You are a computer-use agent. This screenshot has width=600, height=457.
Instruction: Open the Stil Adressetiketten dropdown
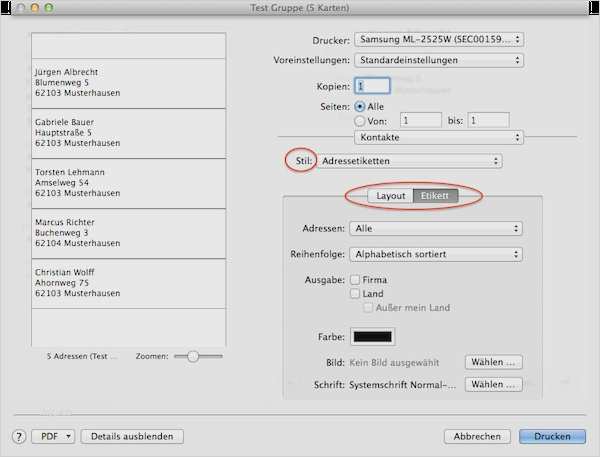(x=409, y=161)
